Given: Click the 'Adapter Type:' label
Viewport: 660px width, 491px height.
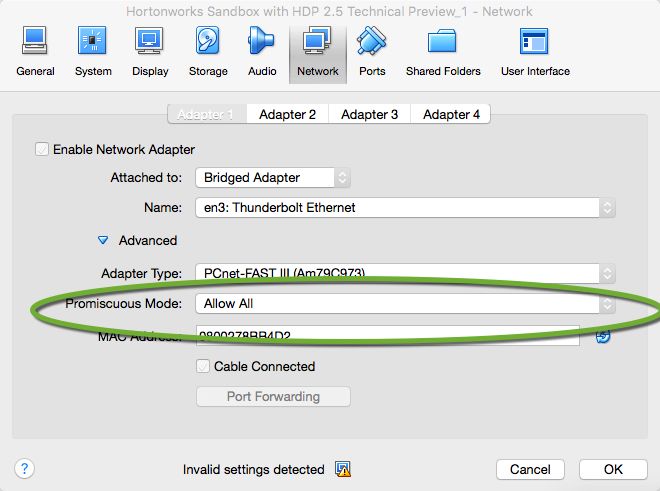Looking at the screenshot, I should click(x=141, y=274).
